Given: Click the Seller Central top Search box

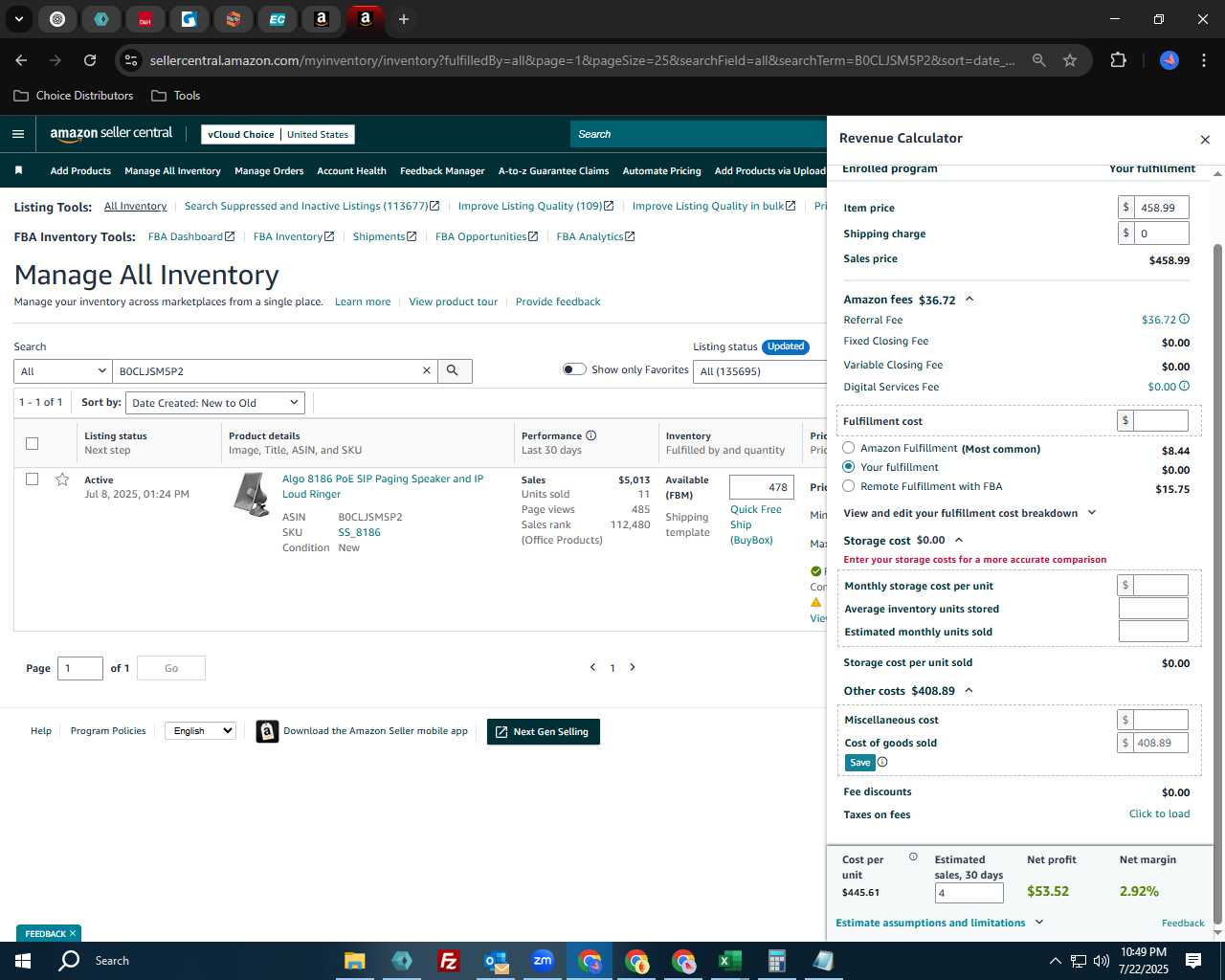Looking at the screenshot, I should (700, 134).
